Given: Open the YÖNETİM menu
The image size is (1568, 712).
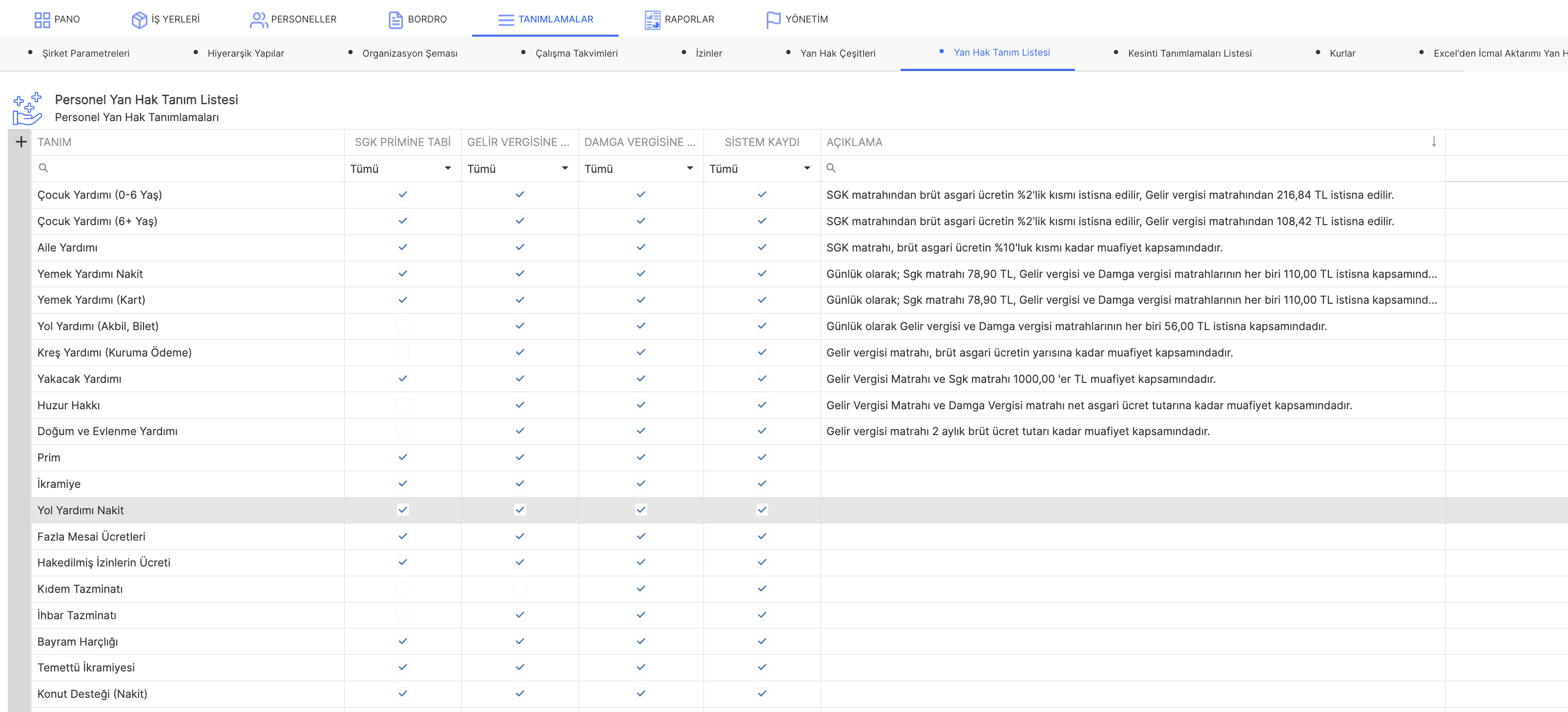Looking at the screenshot, I should point(797,20).
